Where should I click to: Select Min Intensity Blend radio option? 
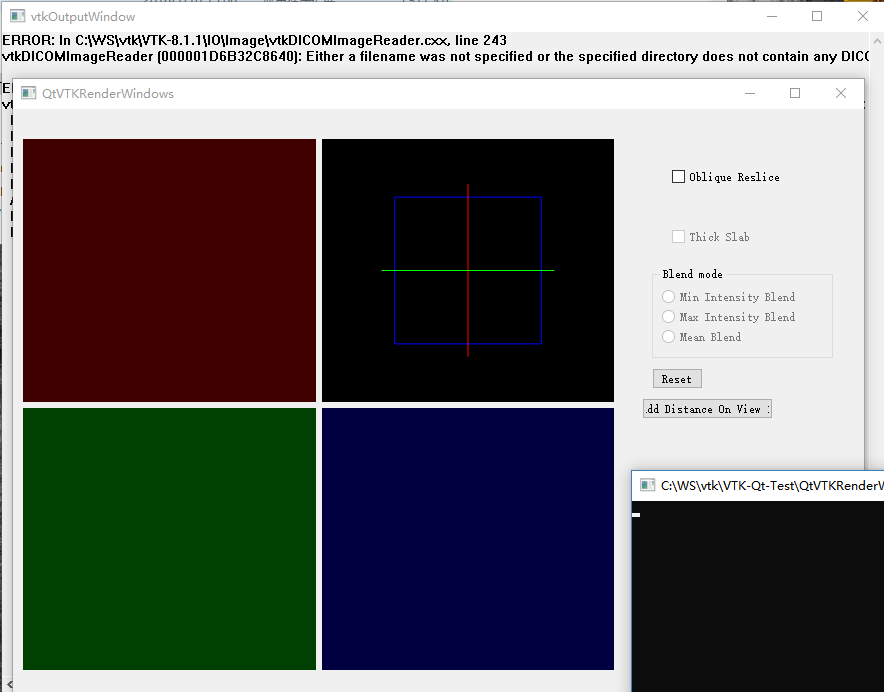(x=669, y=297)
